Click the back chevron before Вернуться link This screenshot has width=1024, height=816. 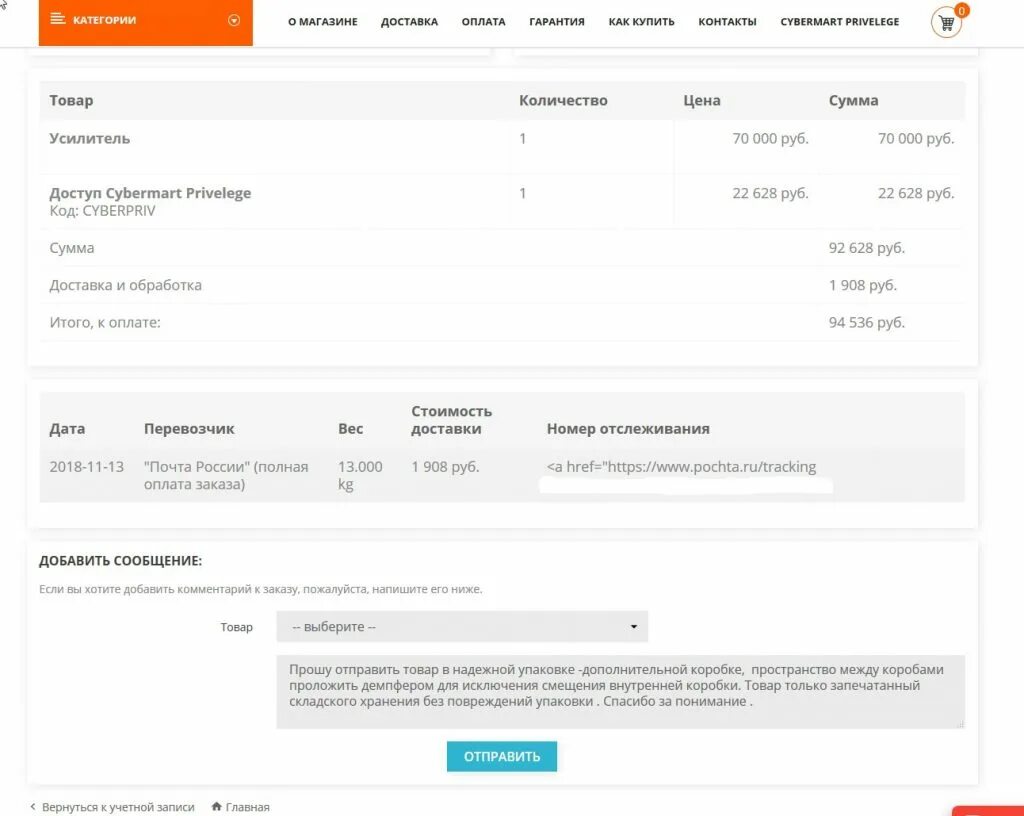coord(32,806)
